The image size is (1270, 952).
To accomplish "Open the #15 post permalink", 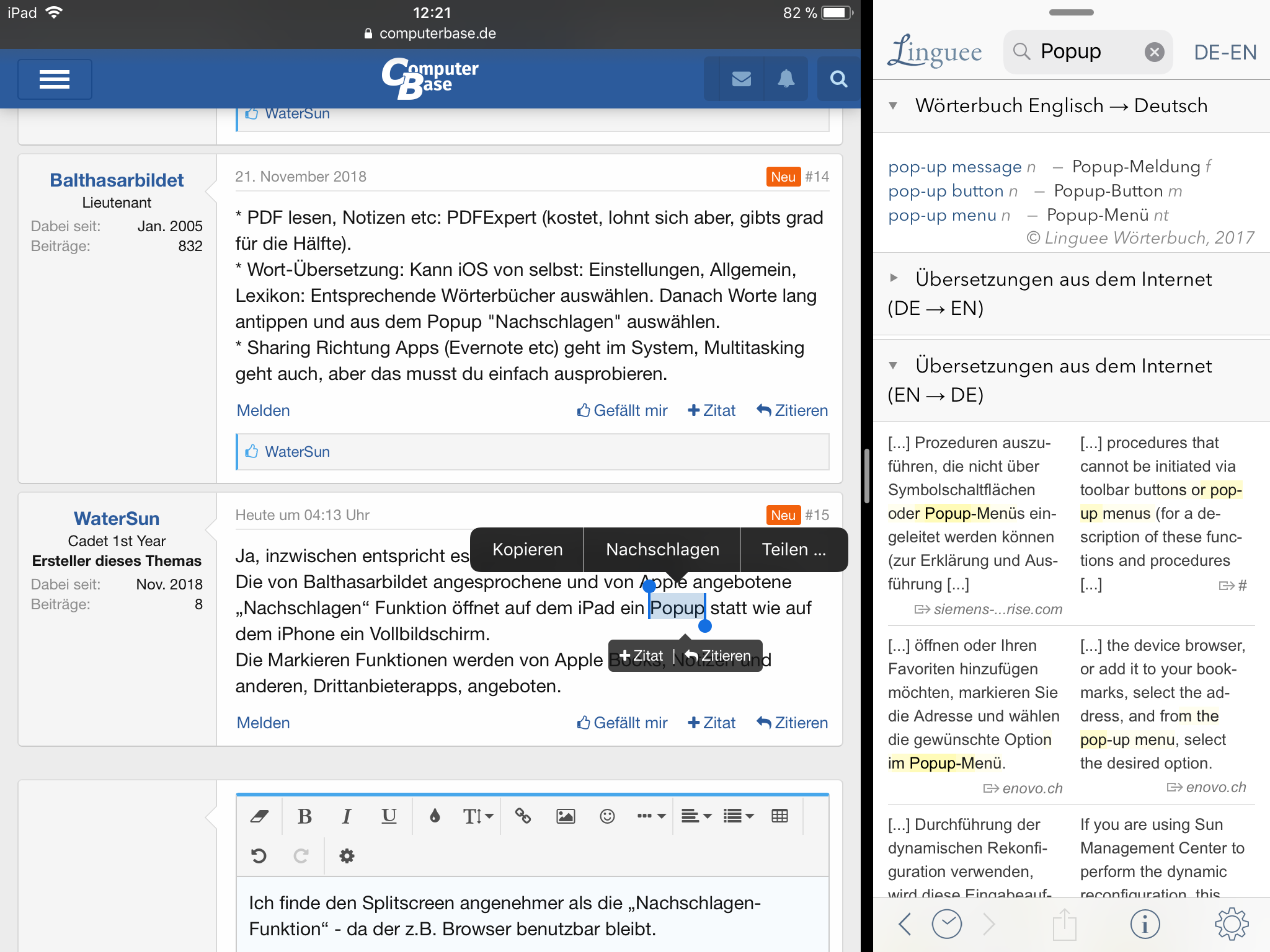I will [x=817, y=515].
